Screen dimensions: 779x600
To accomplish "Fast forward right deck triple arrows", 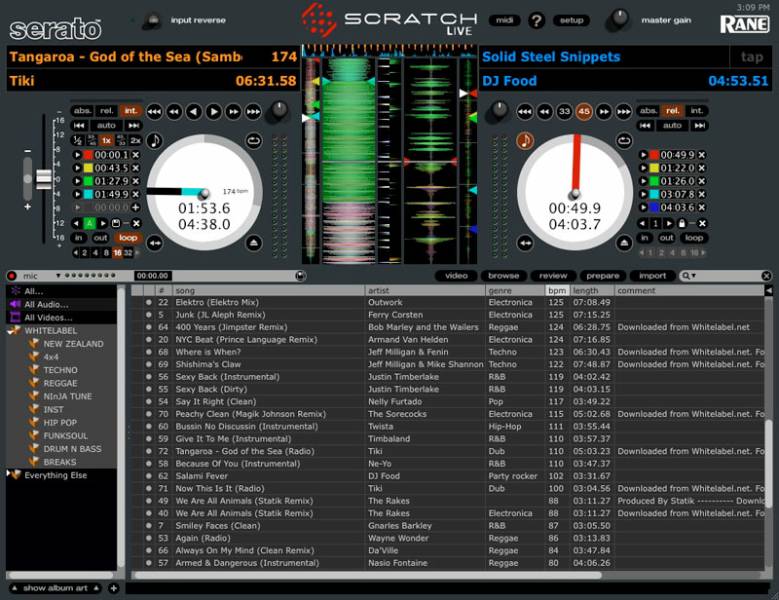I will tap(623, 112).
